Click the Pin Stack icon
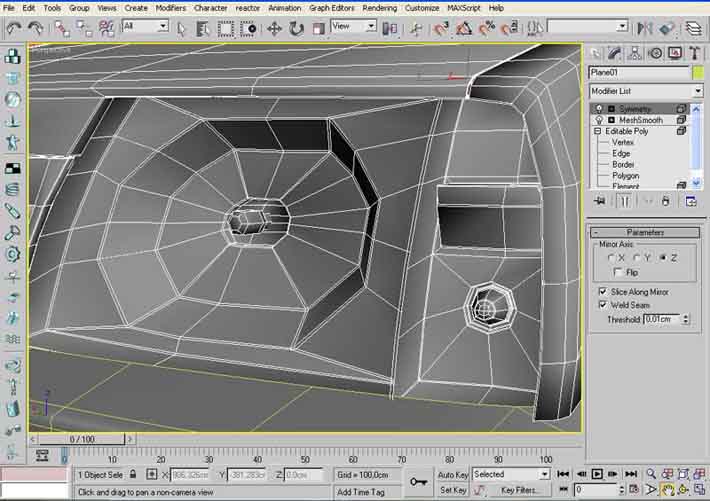 (x=599, y=201)
